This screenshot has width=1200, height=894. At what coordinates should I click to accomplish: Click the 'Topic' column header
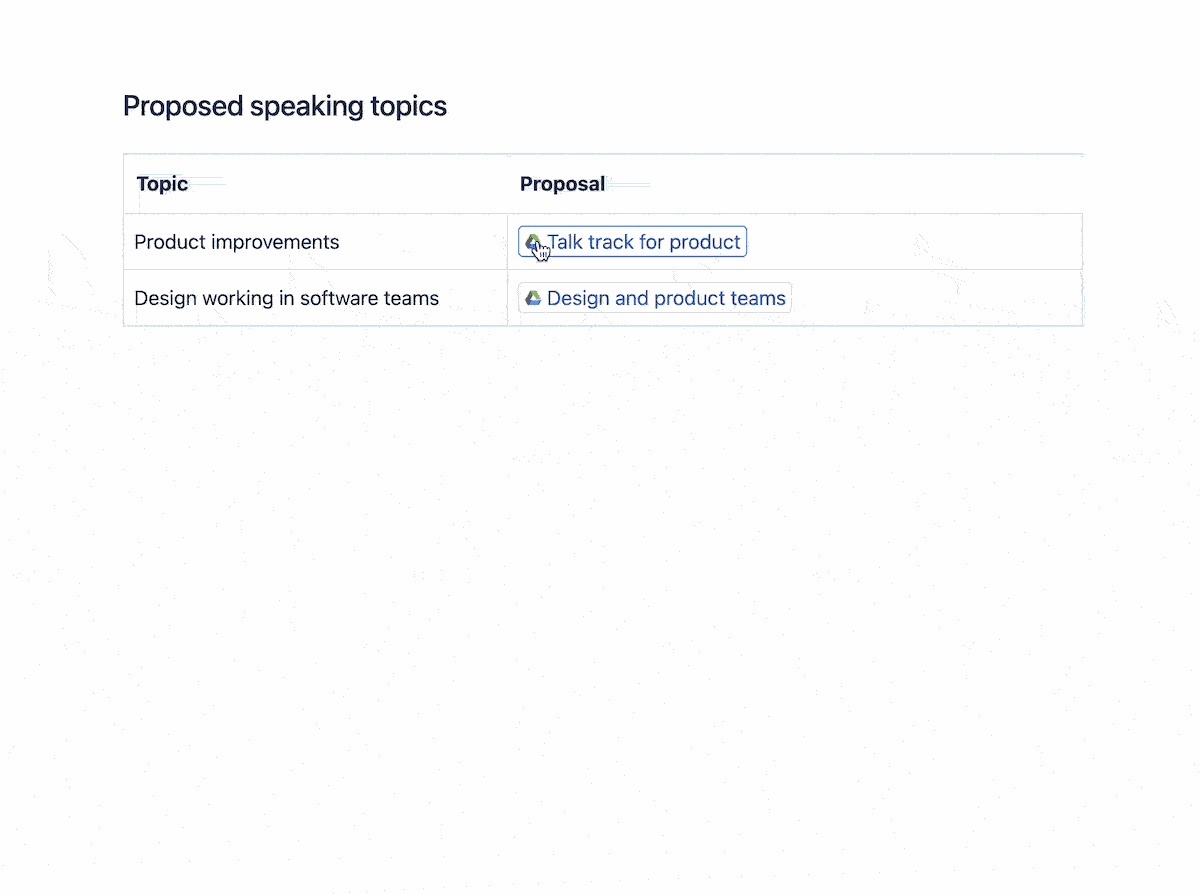[x=316, y=184]
